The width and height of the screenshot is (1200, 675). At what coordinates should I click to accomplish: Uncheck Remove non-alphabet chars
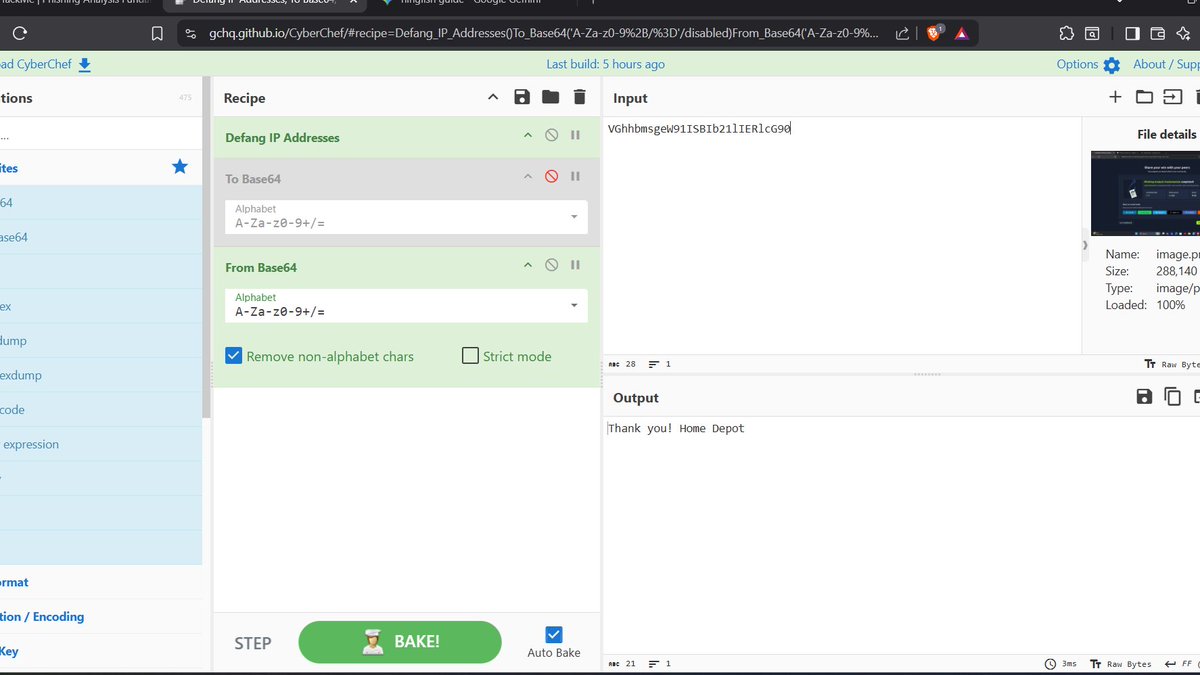click(234, 356)
